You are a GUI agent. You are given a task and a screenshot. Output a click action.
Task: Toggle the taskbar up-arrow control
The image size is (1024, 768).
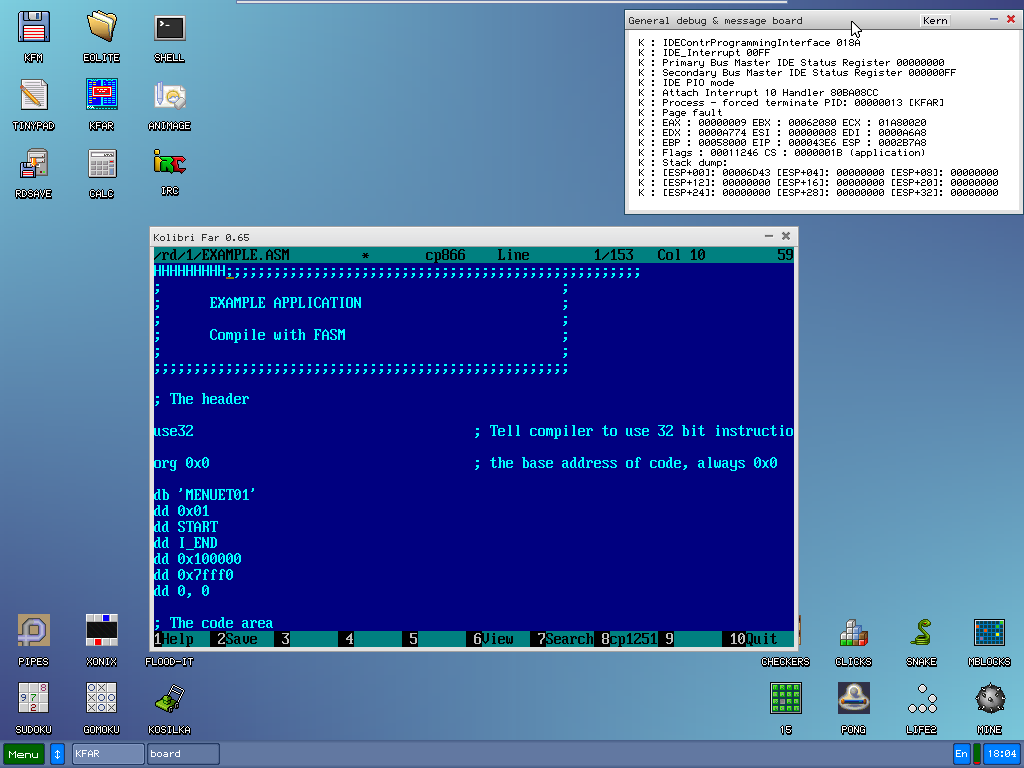57,753
